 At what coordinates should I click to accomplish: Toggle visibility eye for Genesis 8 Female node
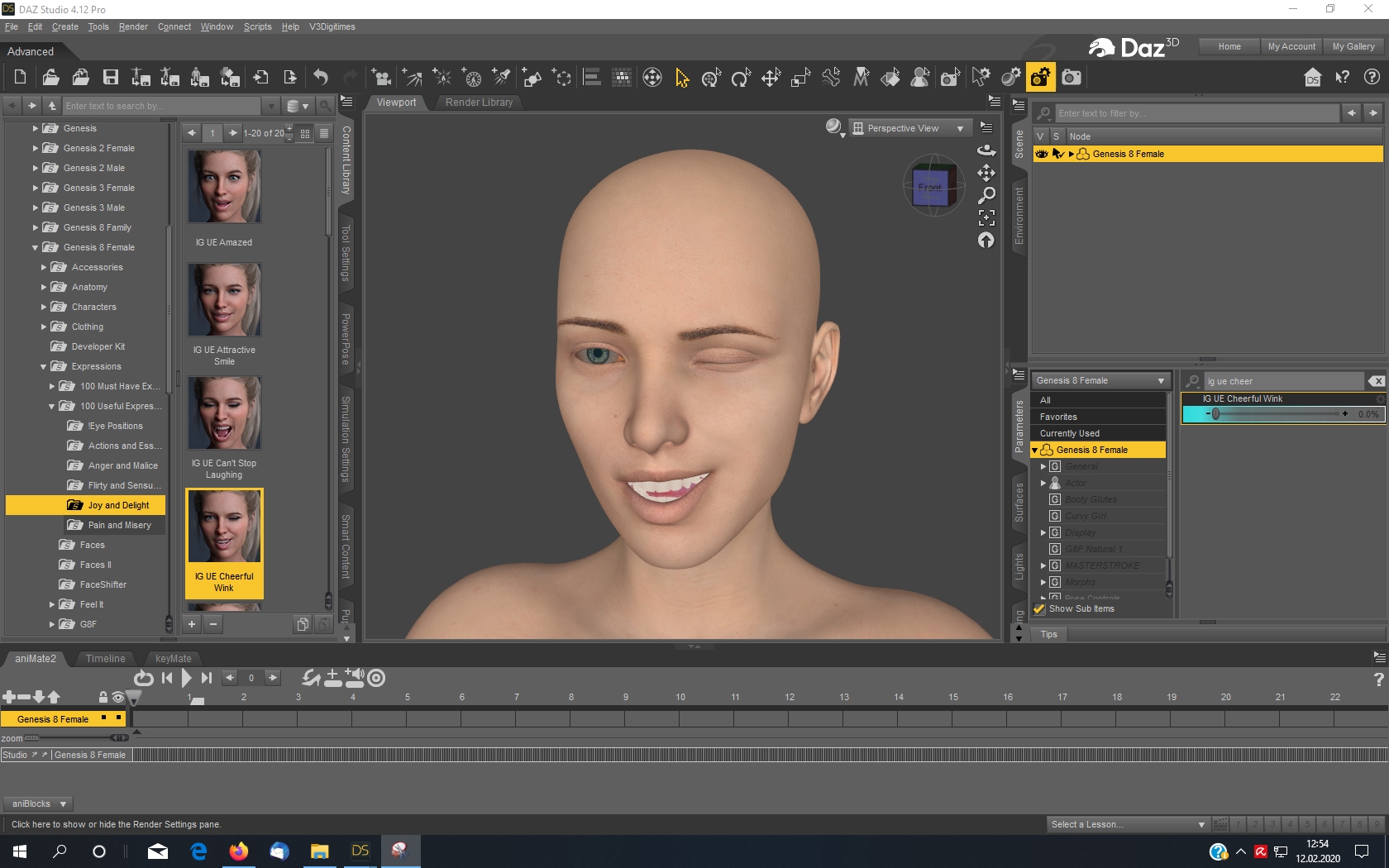coord(1042,154)
